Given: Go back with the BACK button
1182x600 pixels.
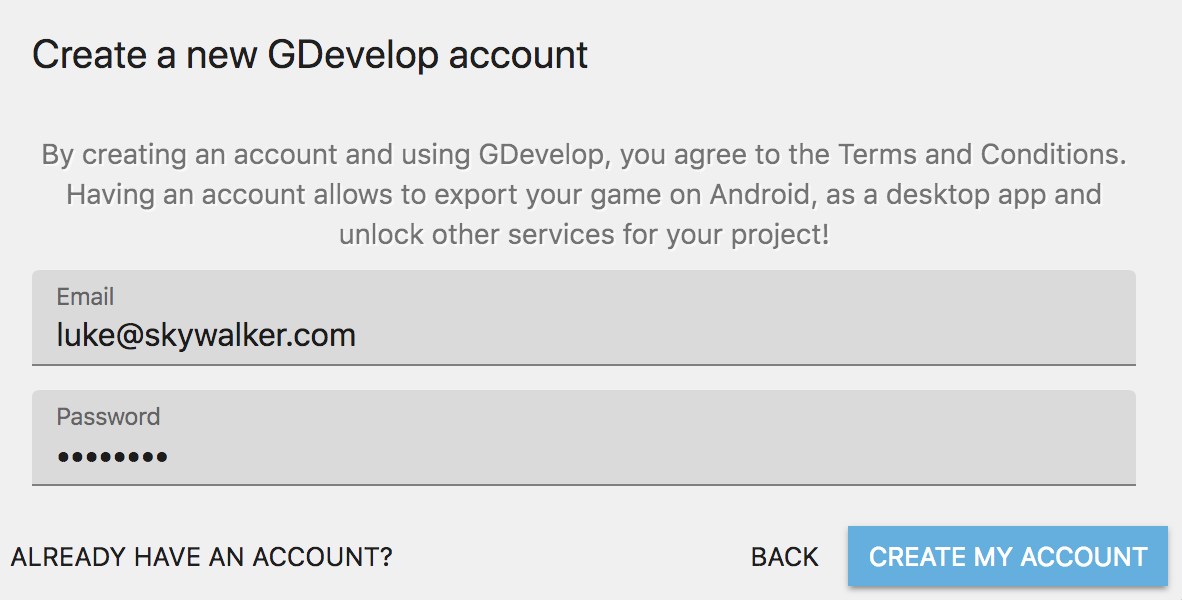Looking at the screenshot, I should 784,557.
